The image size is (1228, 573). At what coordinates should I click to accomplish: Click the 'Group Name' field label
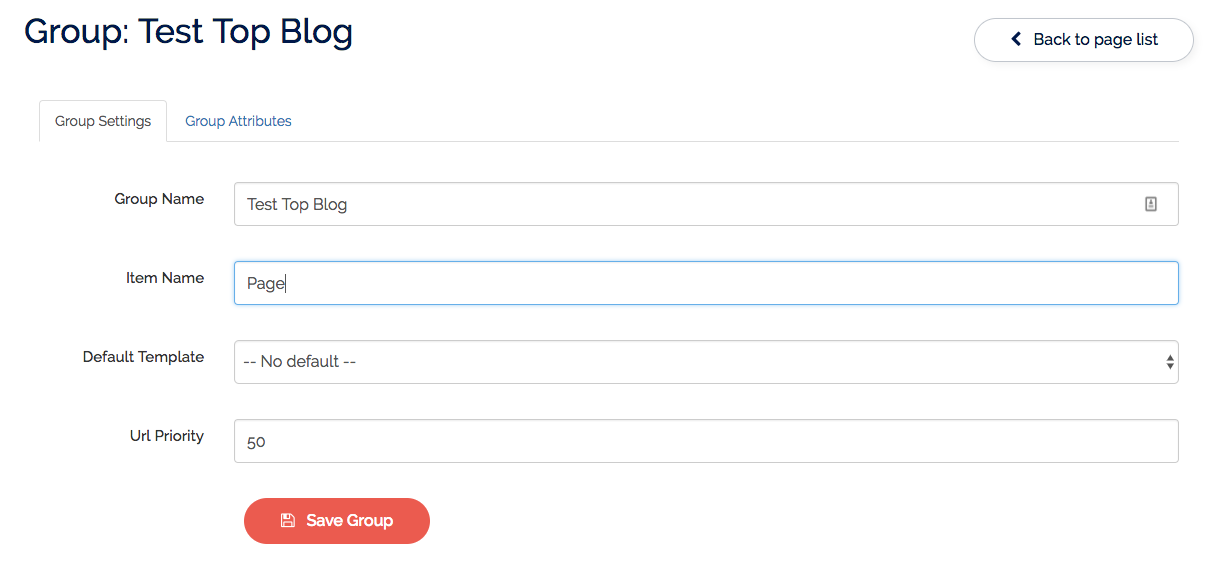[159, 199]
